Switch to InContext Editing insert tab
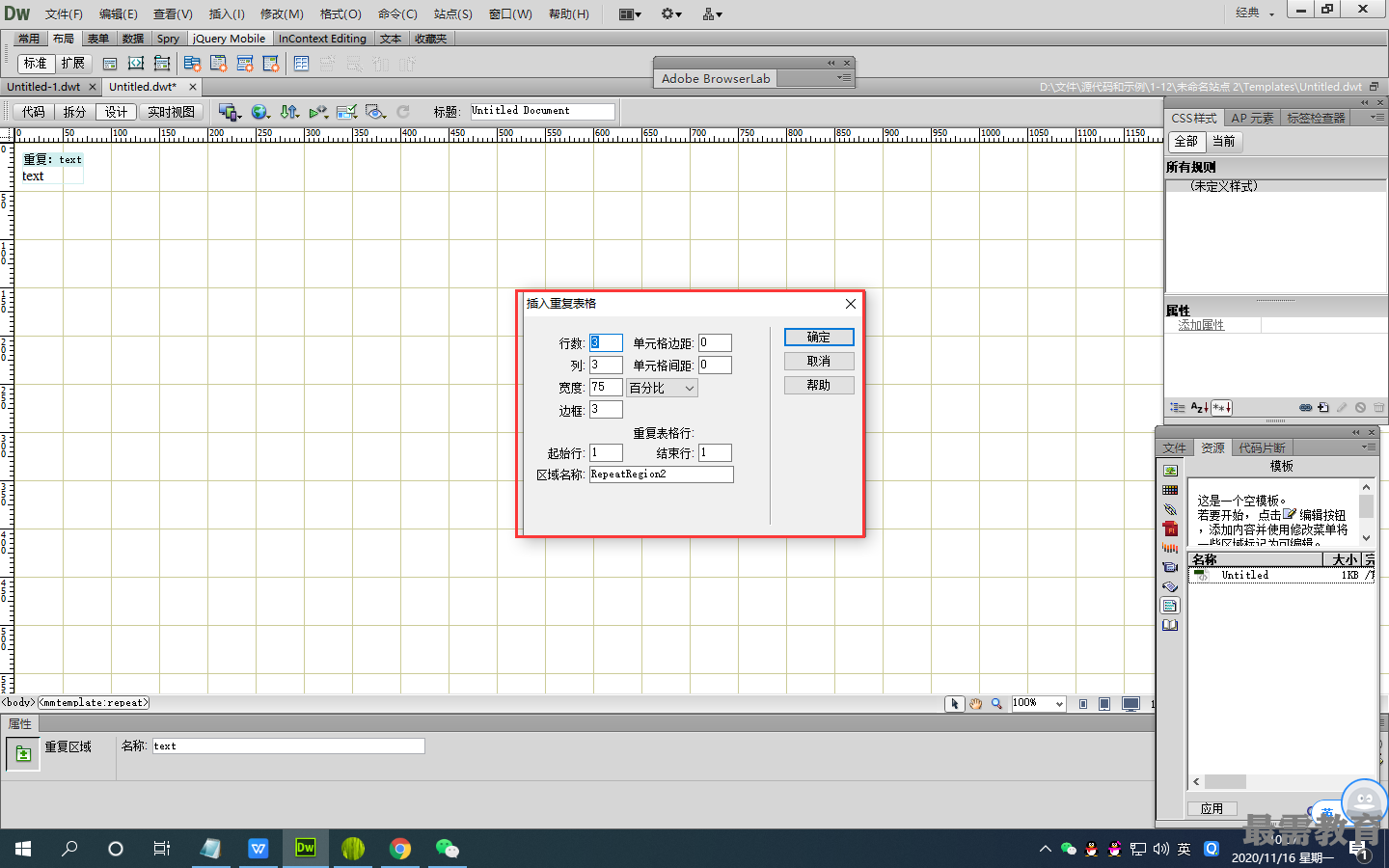Image resolution: width=1389 pixels, height=868 pixels. 322,39
